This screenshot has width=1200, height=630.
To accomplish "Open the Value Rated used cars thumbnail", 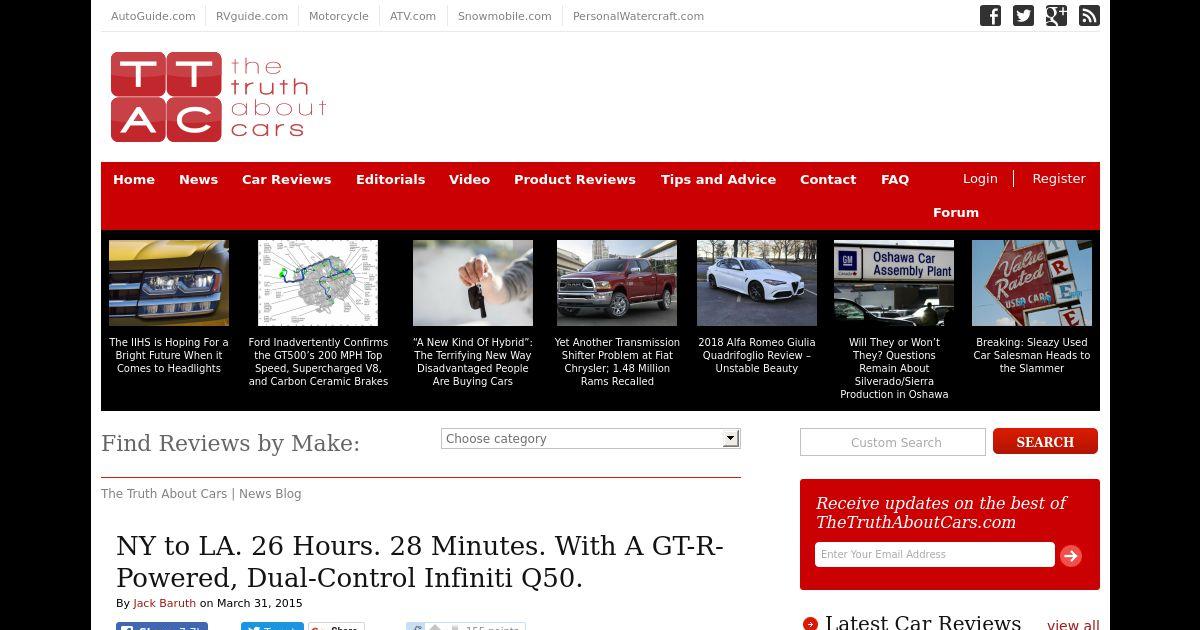I will pos(1032,283).
